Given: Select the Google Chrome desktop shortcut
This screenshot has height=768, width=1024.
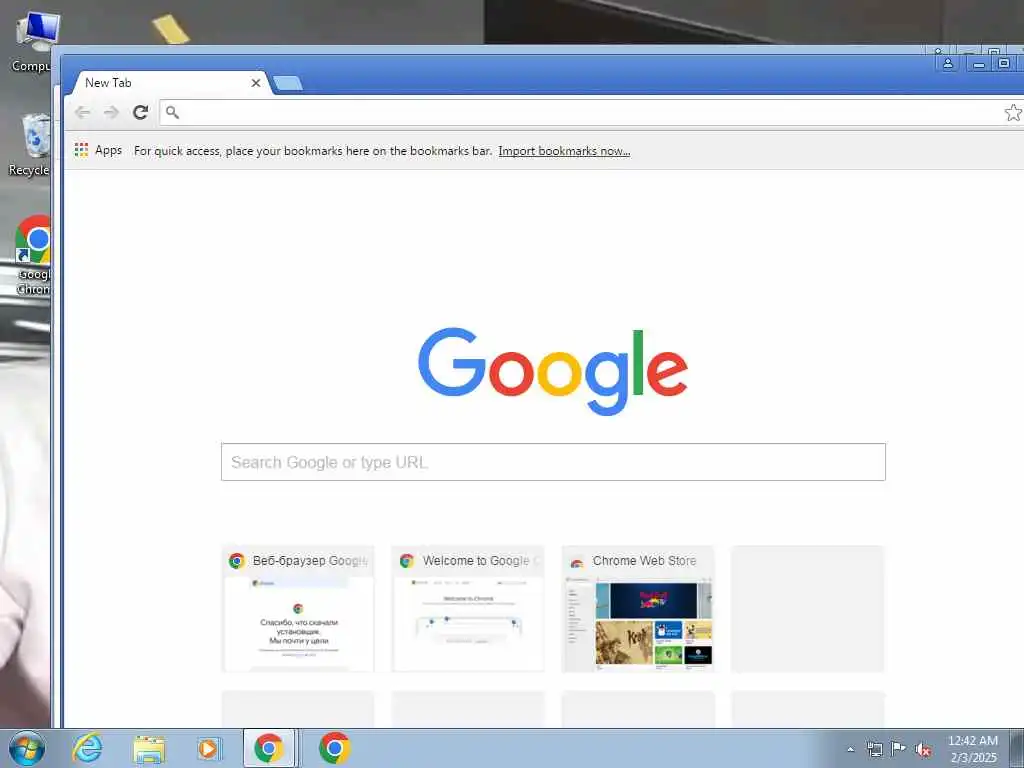Looking at the screenshot, I should [33, 255].
